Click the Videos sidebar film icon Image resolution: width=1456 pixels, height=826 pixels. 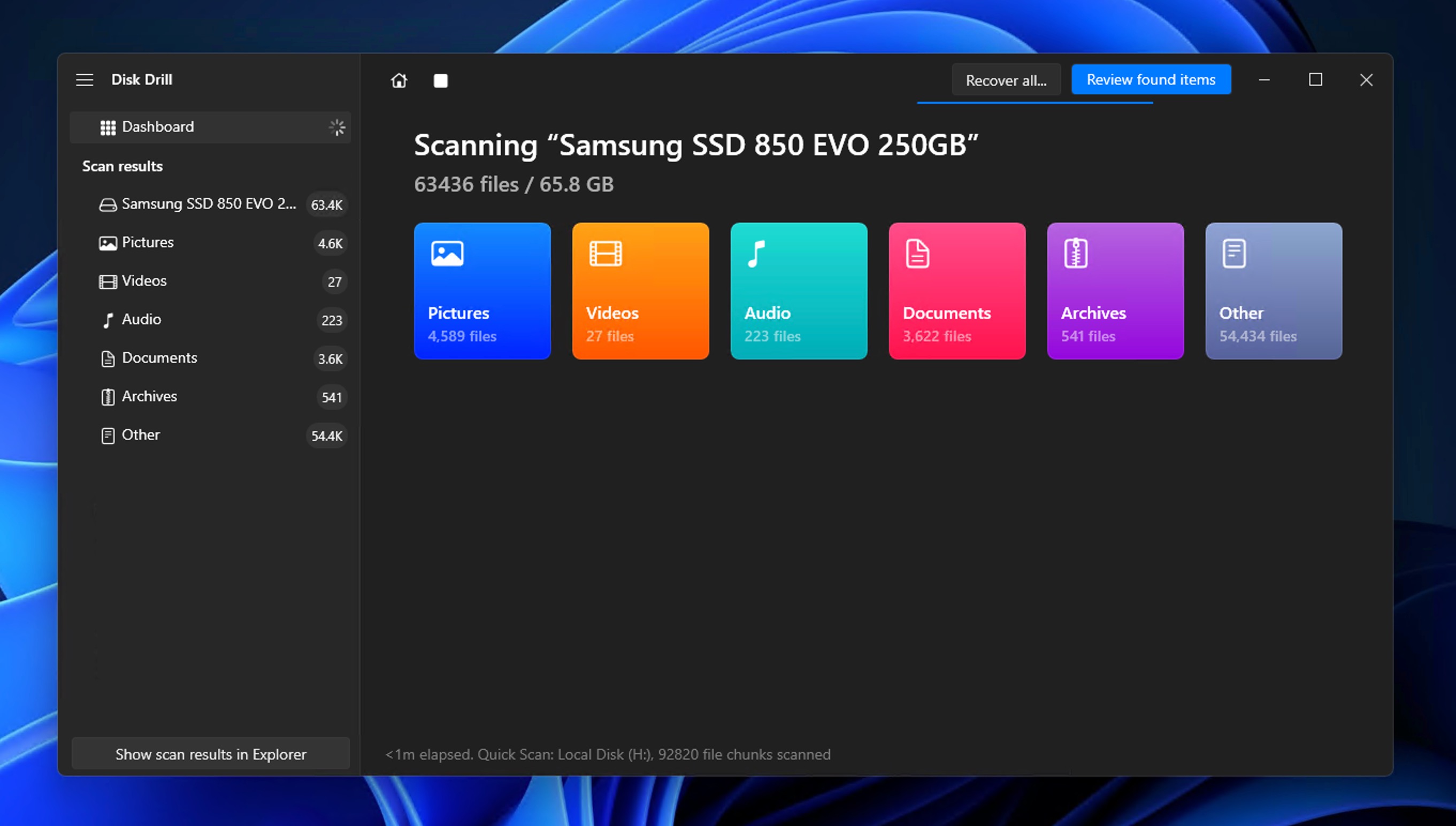pyautogui.click(x=108, y=282)
